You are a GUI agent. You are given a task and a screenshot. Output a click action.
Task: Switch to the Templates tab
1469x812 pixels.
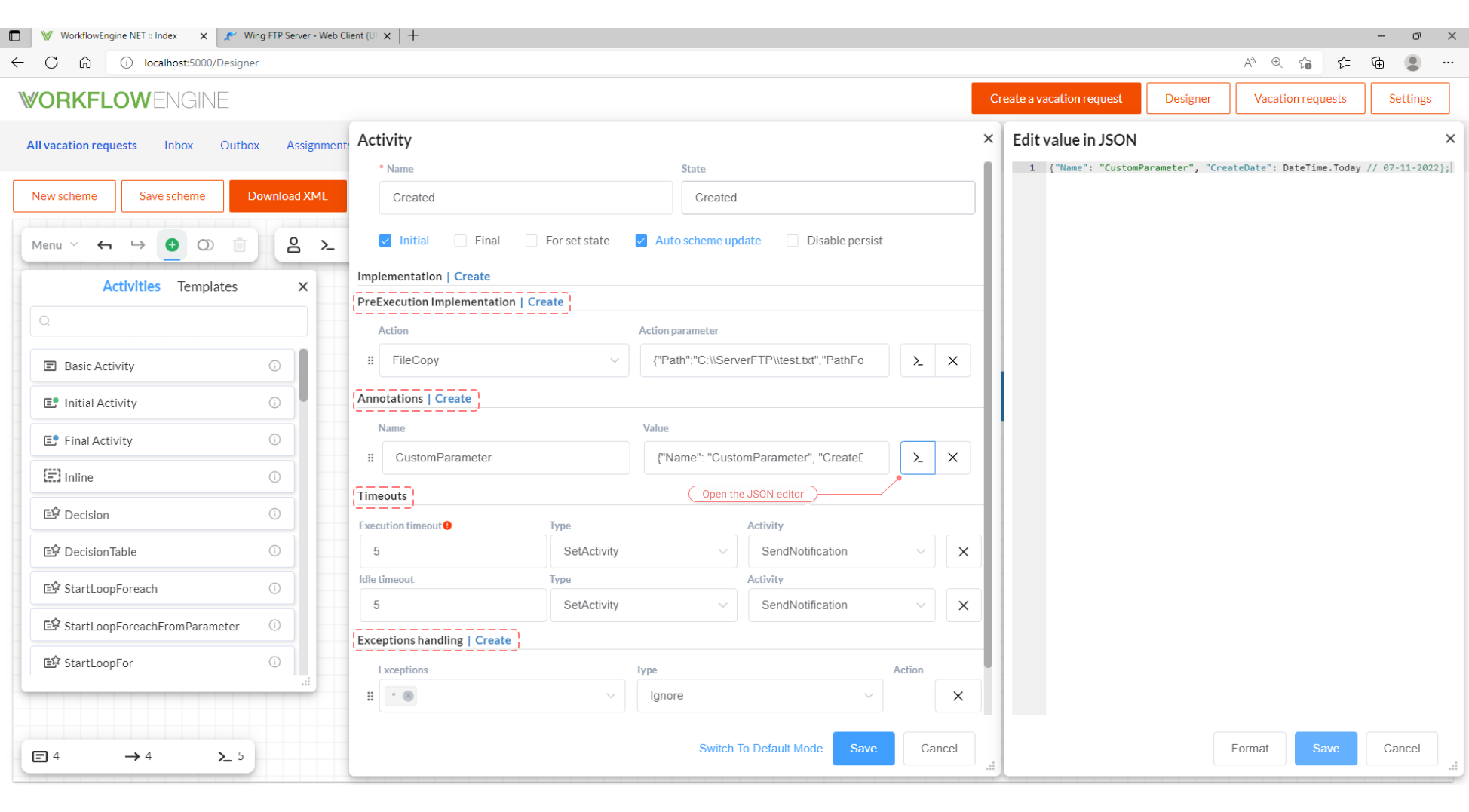coord(207,286)
